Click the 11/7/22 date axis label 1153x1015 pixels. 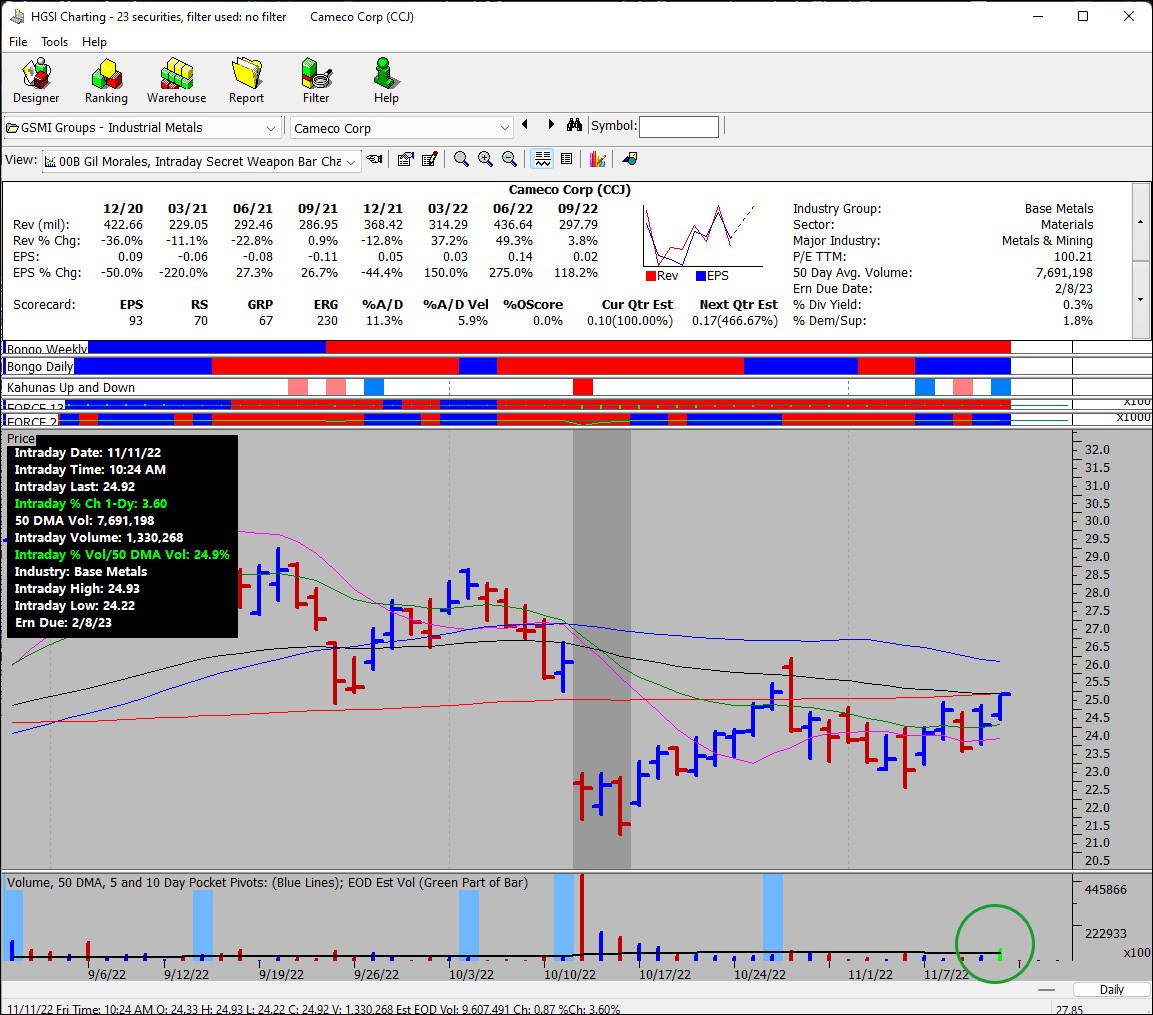coord(946,975)
